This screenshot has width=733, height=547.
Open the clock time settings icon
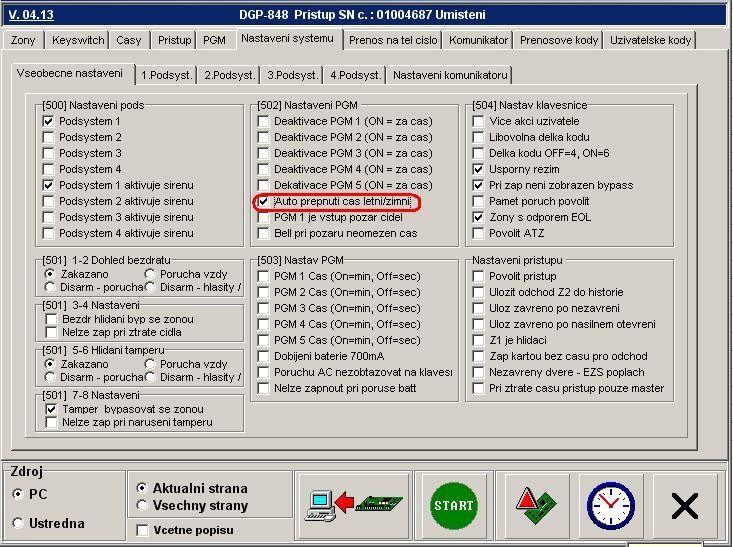click(x=610, y=506)
